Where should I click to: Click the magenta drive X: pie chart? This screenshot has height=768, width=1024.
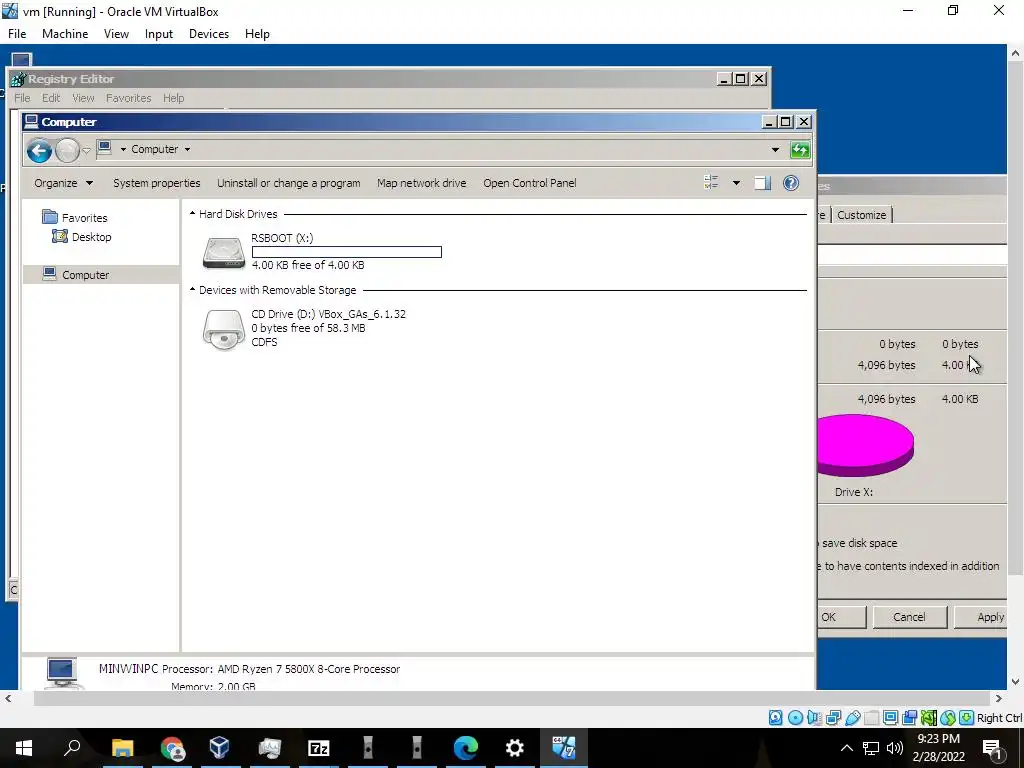point(865,445)
